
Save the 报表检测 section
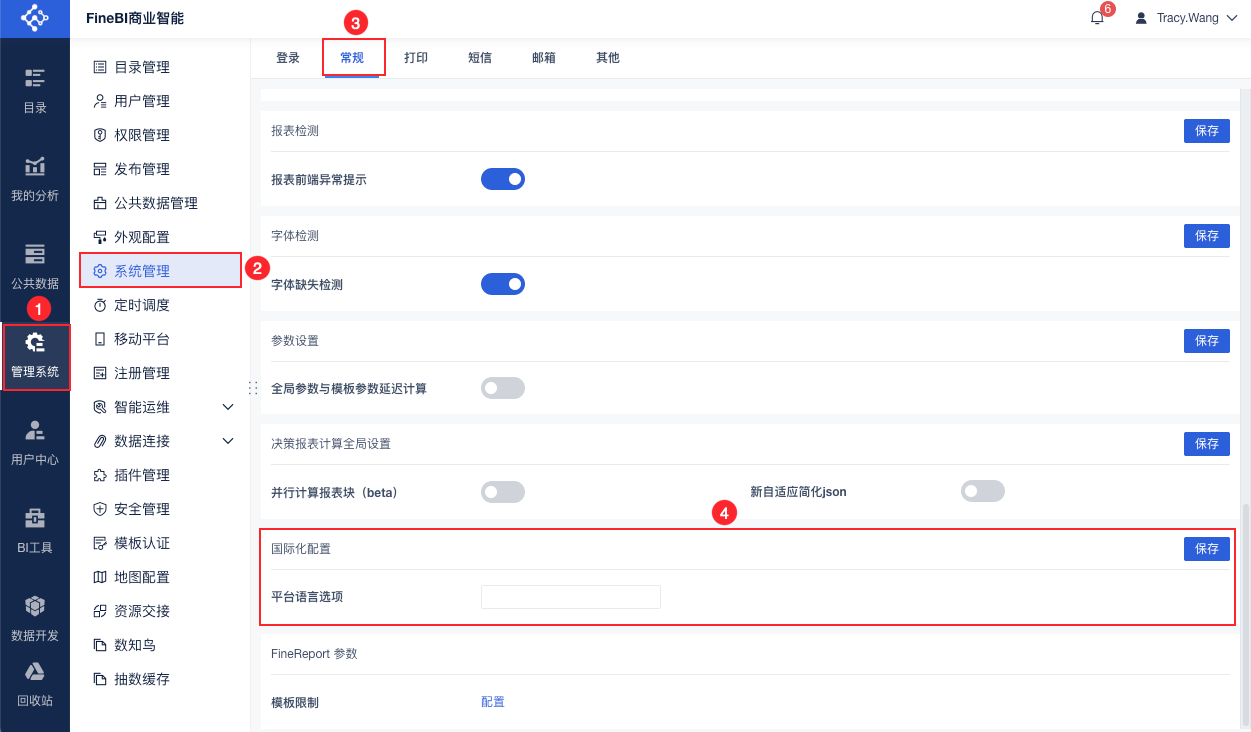coord(1207,131)
